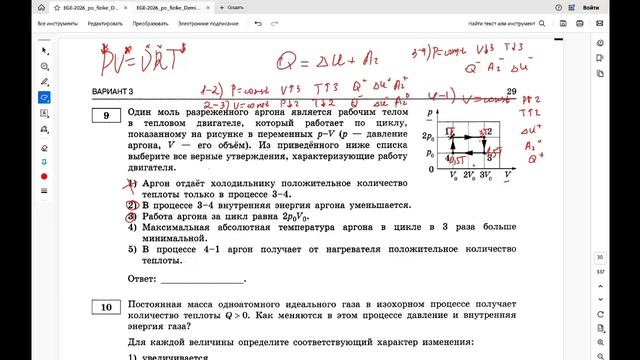Click the find text or tool search field
640x360 pixels.
point(506,24)
